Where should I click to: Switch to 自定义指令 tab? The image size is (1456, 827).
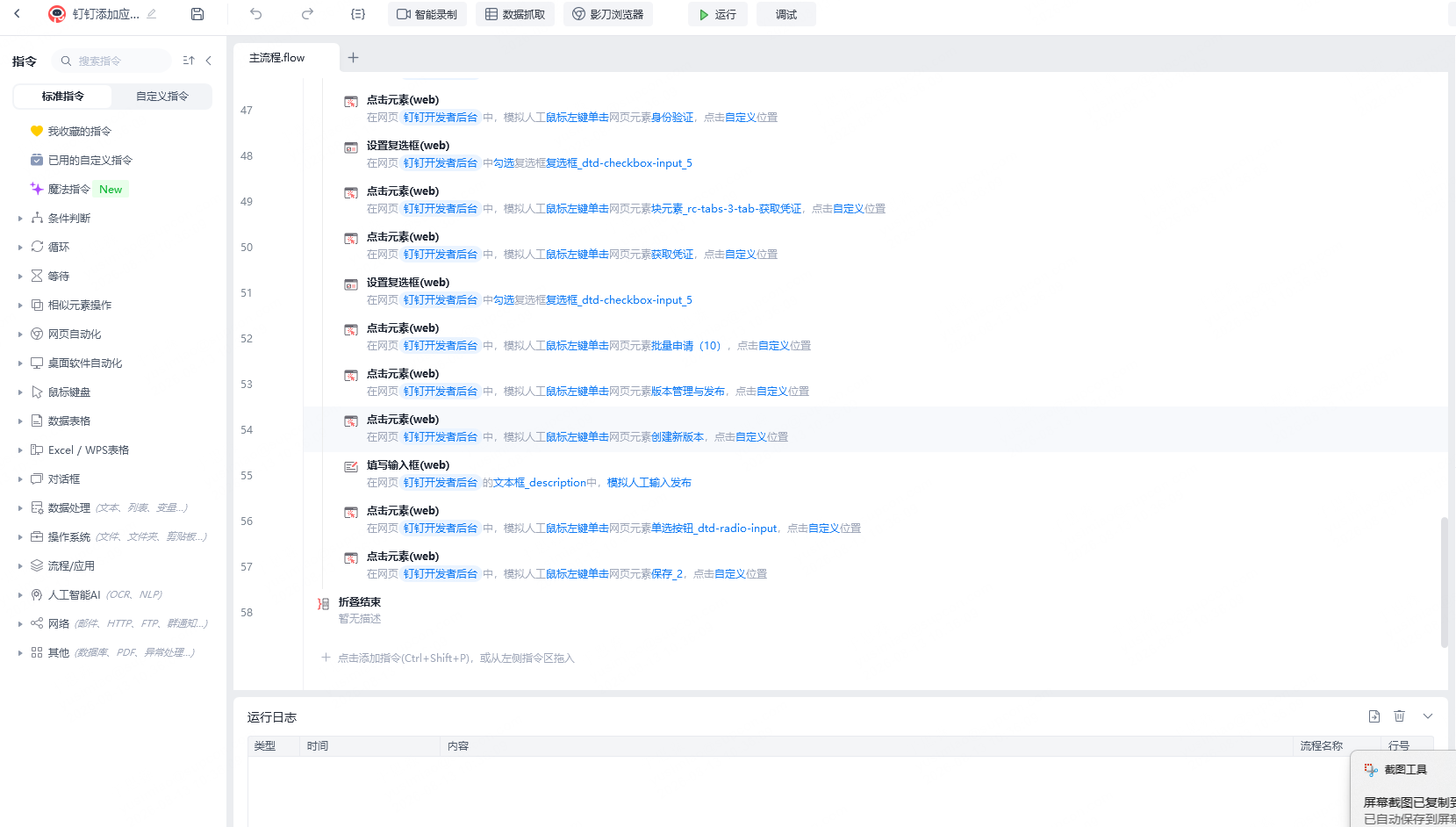161,97
